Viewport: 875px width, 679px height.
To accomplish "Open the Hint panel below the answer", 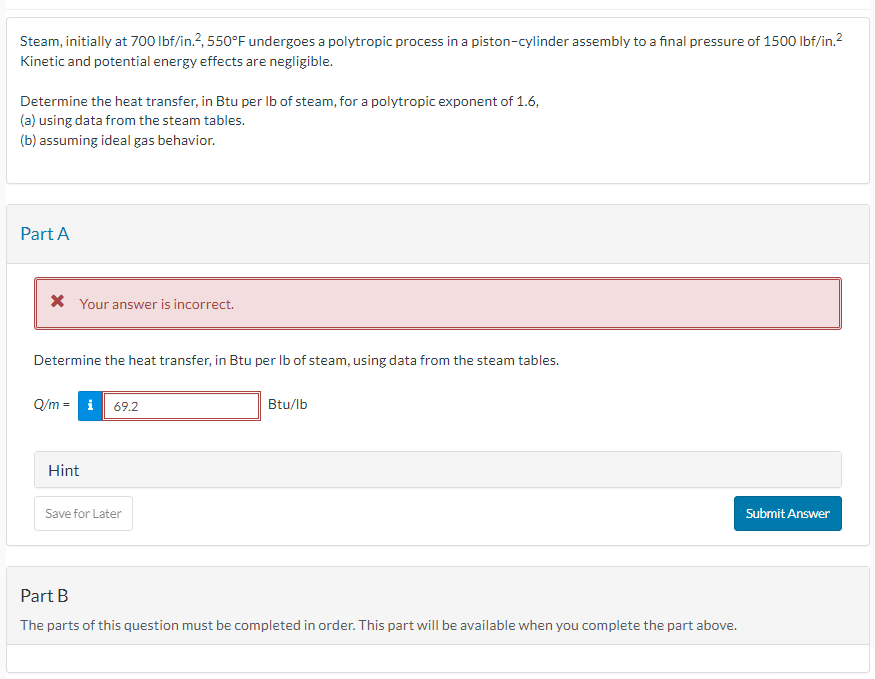I will (x=63, y=470).
